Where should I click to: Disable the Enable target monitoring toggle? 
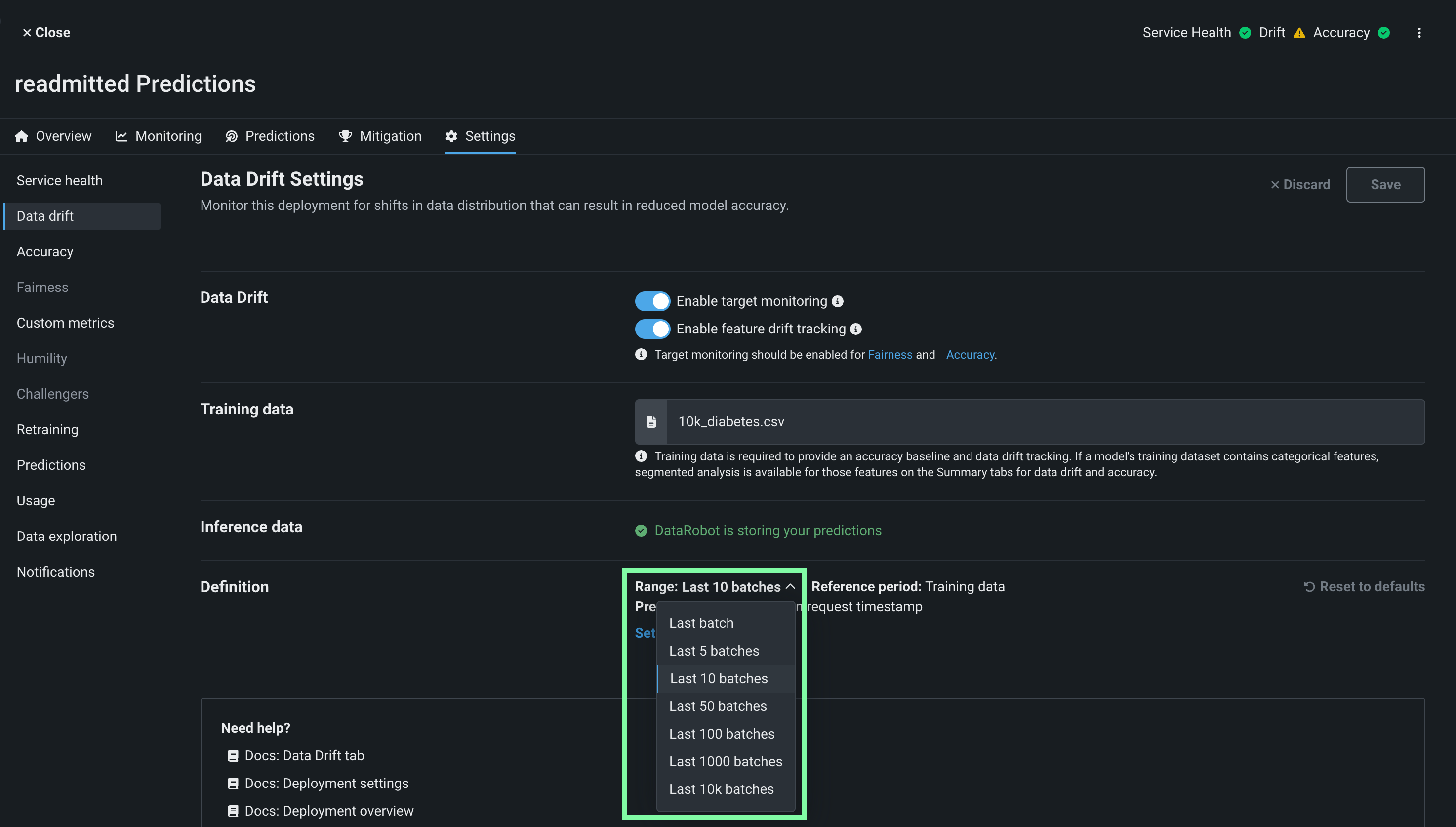point(652,302)
